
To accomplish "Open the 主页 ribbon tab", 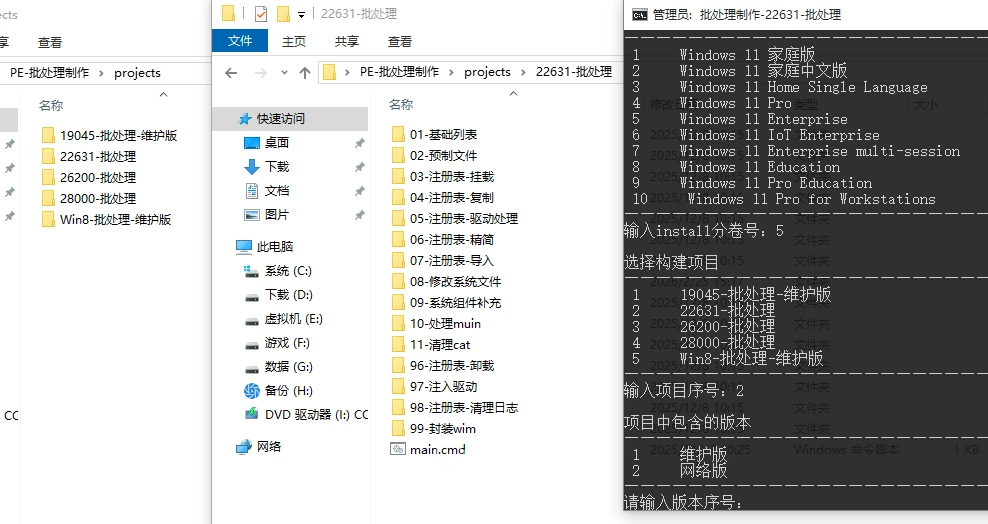I will (294, 41).
